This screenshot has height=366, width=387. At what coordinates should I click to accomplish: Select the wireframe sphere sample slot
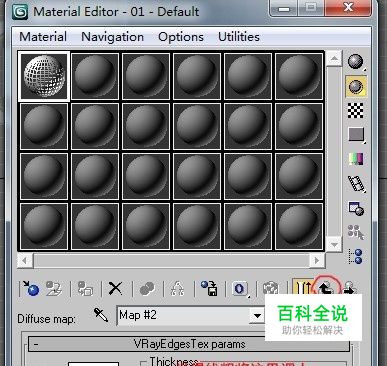click(44, 76)
